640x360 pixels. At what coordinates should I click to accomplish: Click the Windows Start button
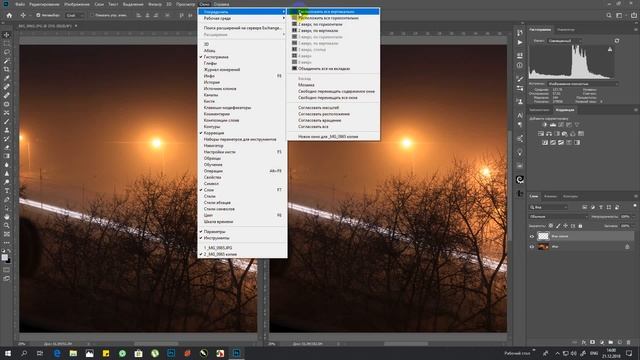pyautogui.click(x=8, y=353)
